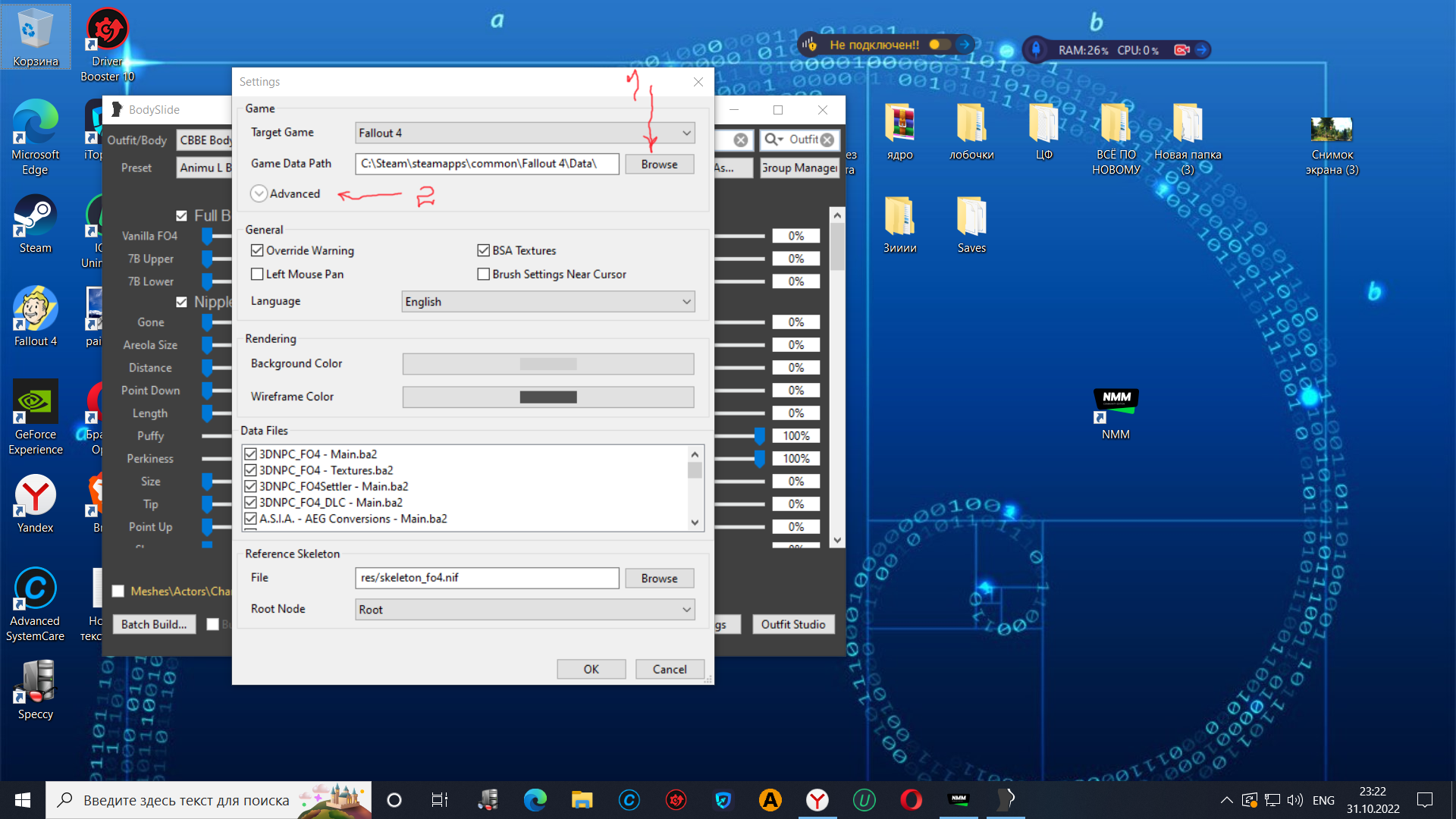Enable Left Mouse Pan checkbox
Screen dimensions: 1456x819
[257, 275]
